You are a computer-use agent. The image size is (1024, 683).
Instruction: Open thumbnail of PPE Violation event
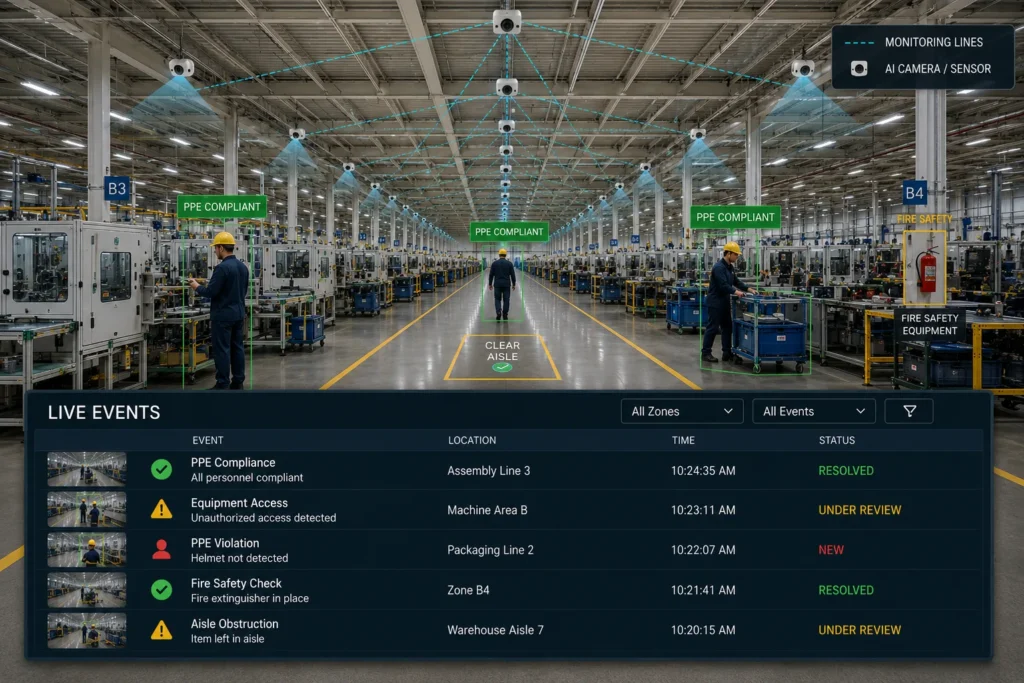tap(87, 550)
